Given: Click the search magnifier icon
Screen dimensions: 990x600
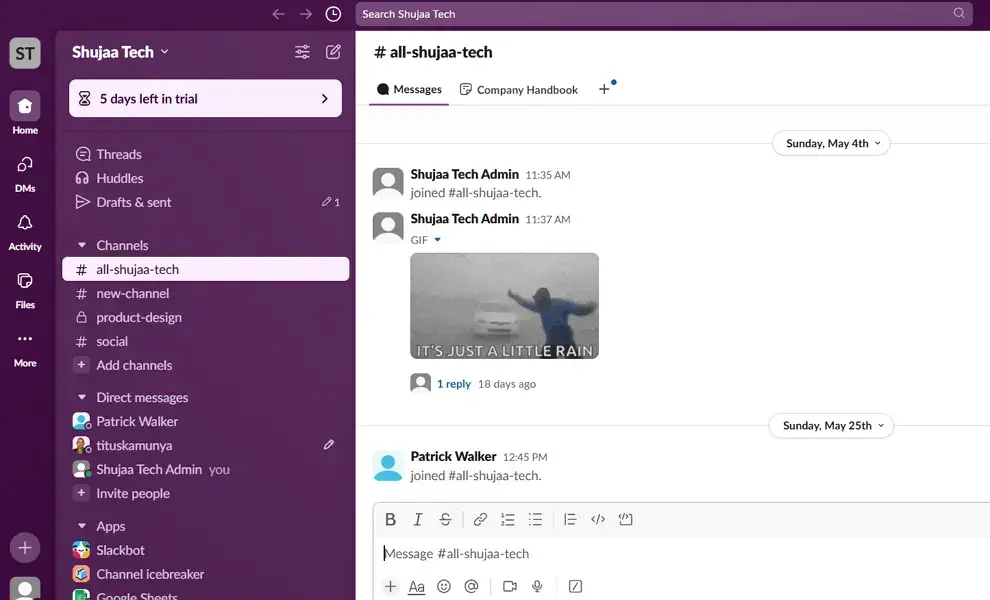Looking at the screenshot, I should [x=959, y=13].
